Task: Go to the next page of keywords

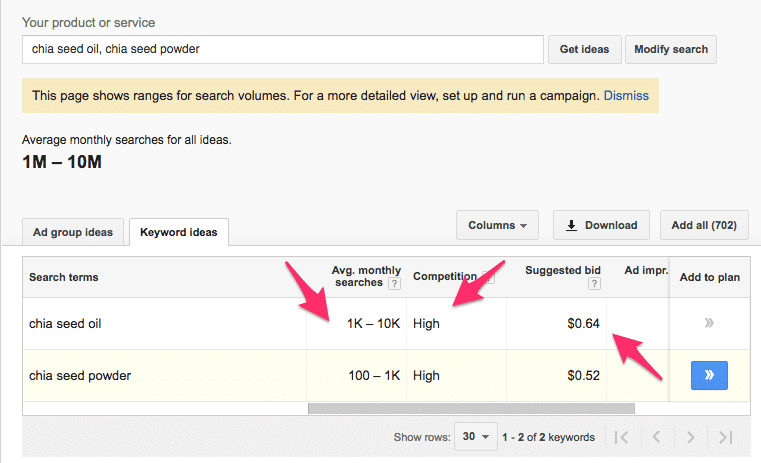Action: point(692,437)
